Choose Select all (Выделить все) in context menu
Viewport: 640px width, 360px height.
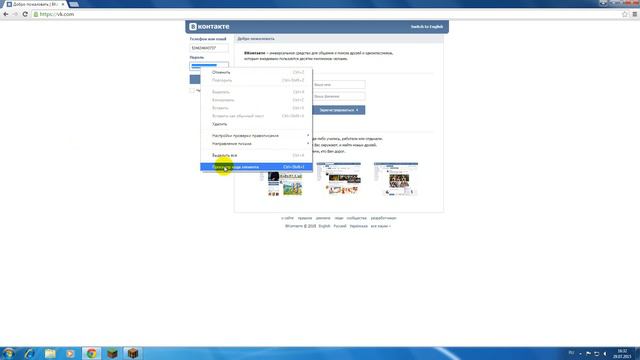pyautogui.click(x=256, y=156)
